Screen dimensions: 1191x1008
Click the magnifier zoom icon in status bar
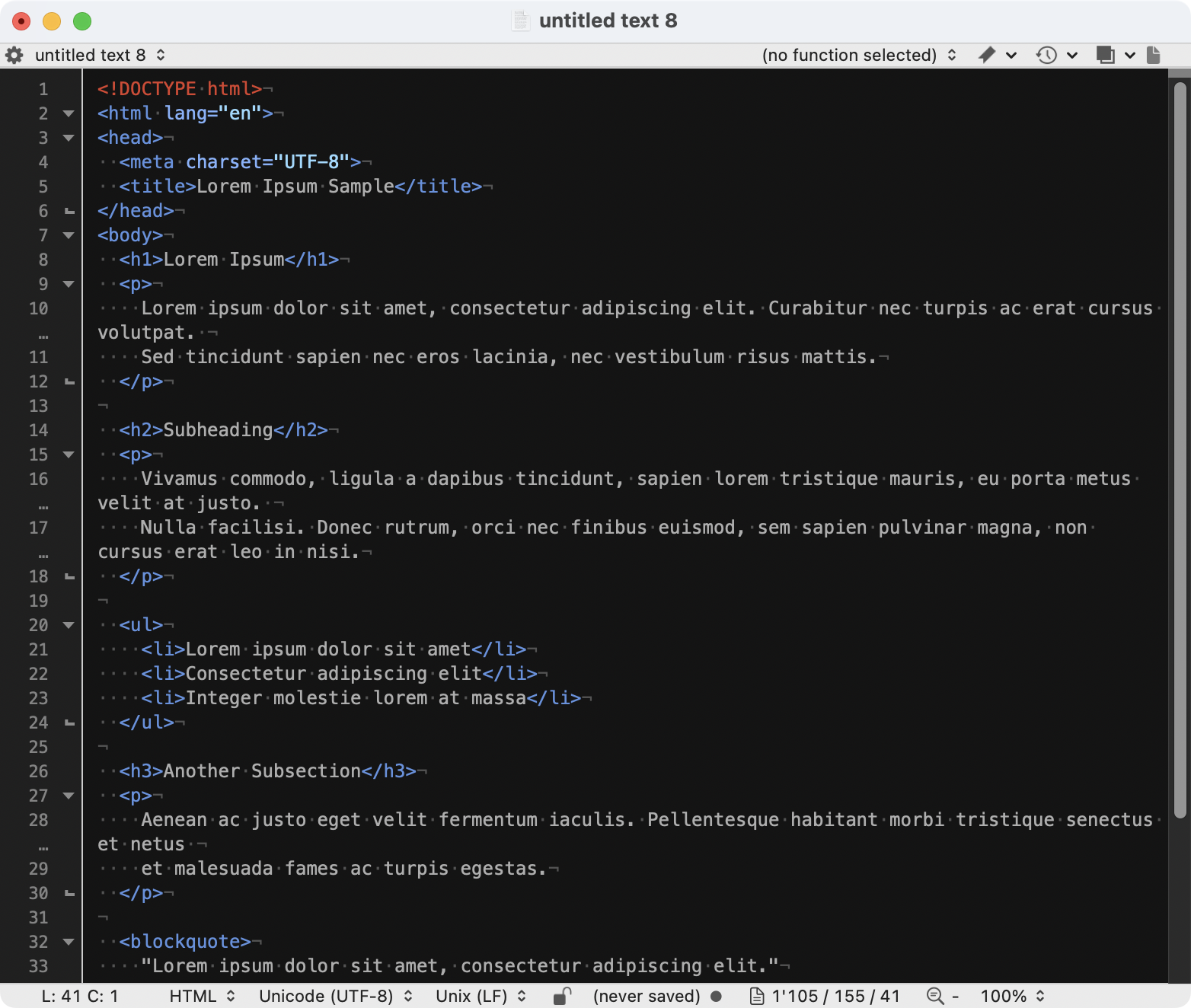(935, 996)
